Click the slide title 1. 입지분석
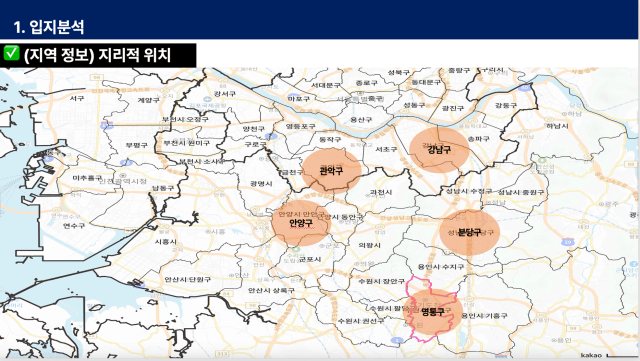Viewport: 640px width, 361px height. (x=49, y=27)
